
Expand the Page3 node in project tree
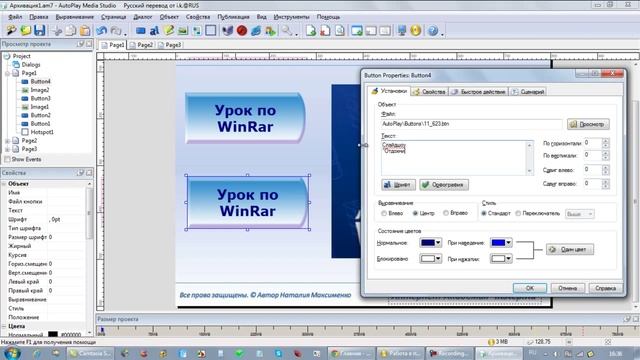click(x=7, y=149)
